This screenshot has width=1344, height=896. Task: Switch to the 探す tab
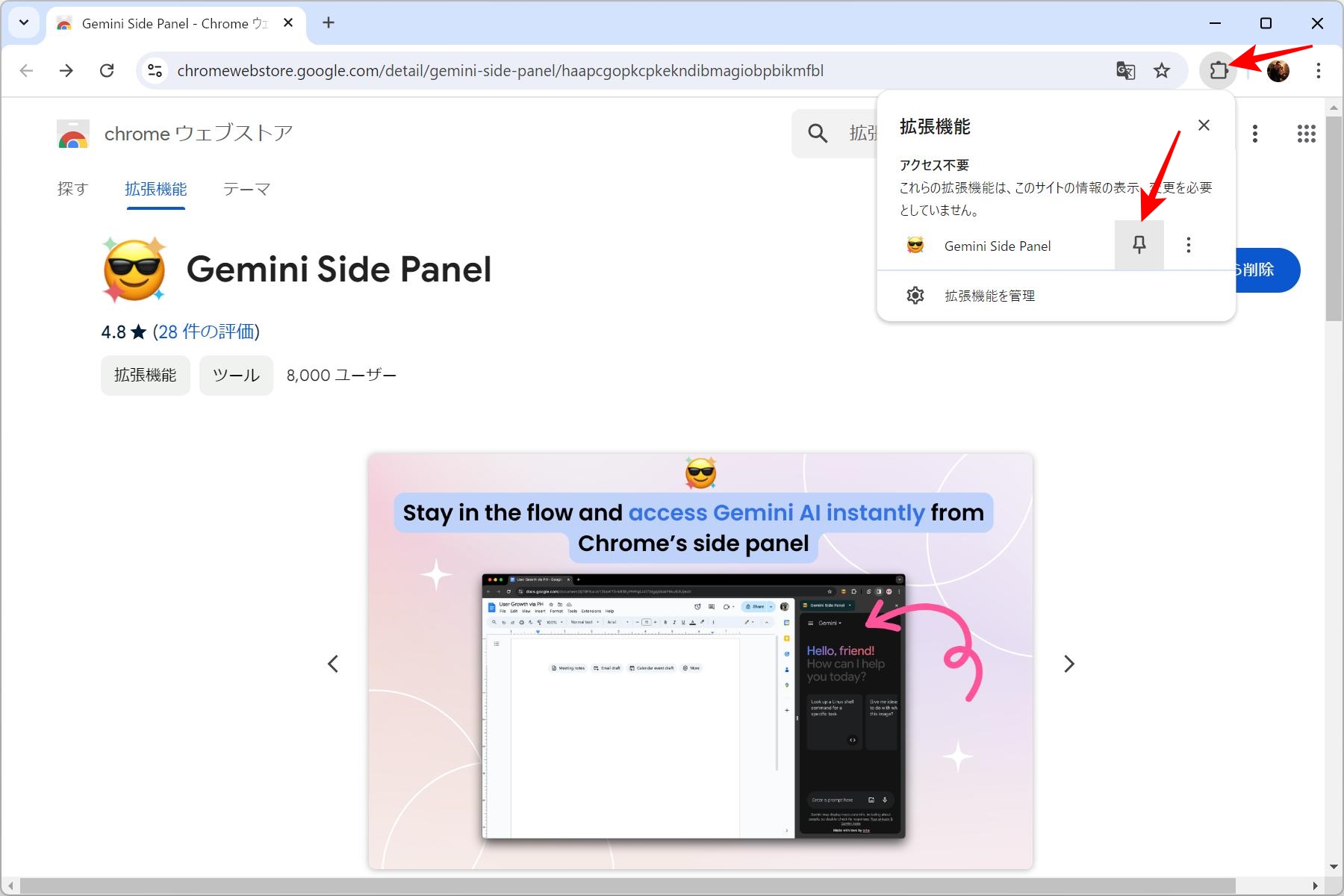73,189
